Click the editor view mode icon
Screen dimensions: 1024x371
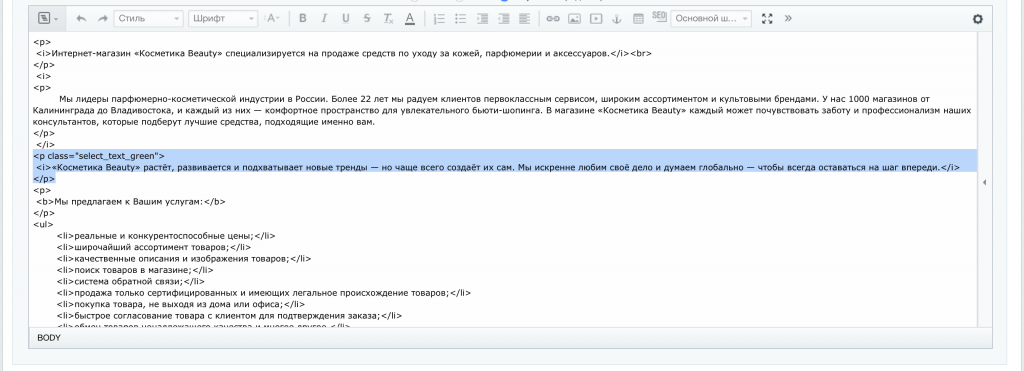pos(44,18)
